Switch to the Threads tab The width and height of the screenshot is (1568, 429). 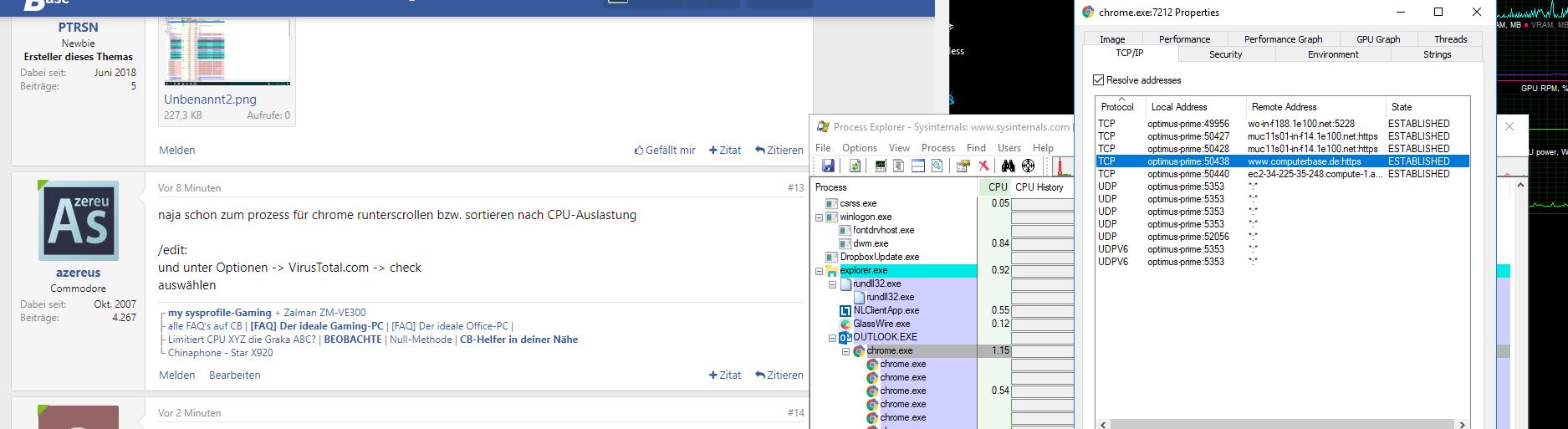[x=1450, y=39]
